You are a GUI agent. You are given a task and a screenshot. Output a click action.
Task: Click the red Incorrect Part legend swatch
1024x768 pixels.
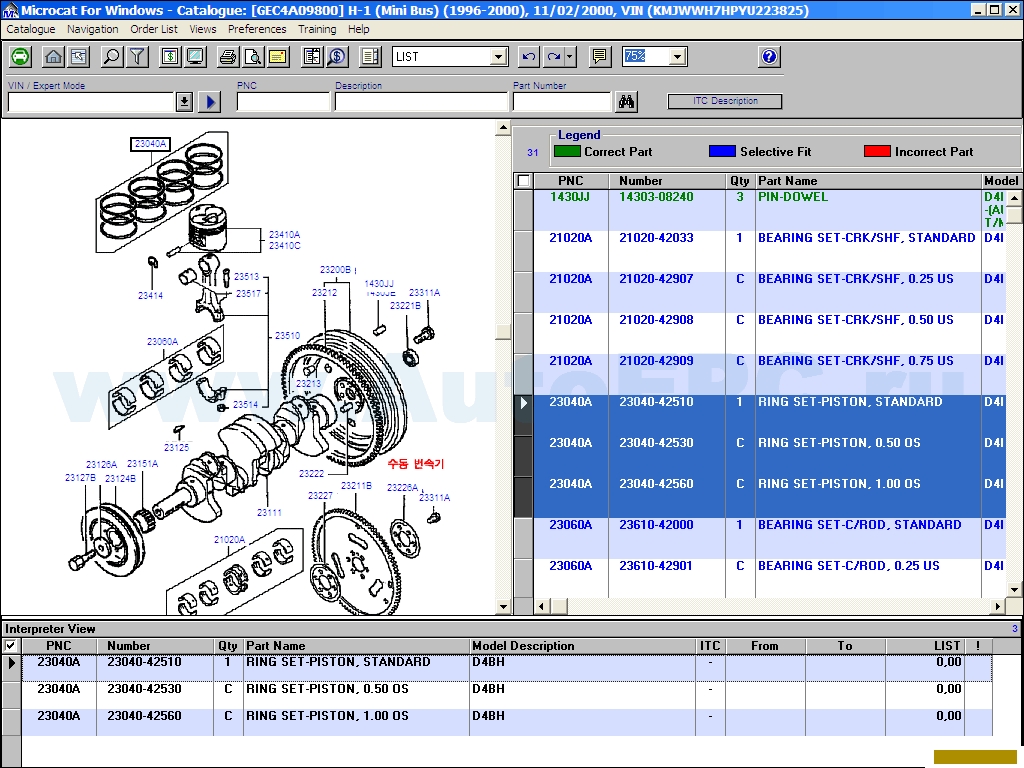coord(877,152)
